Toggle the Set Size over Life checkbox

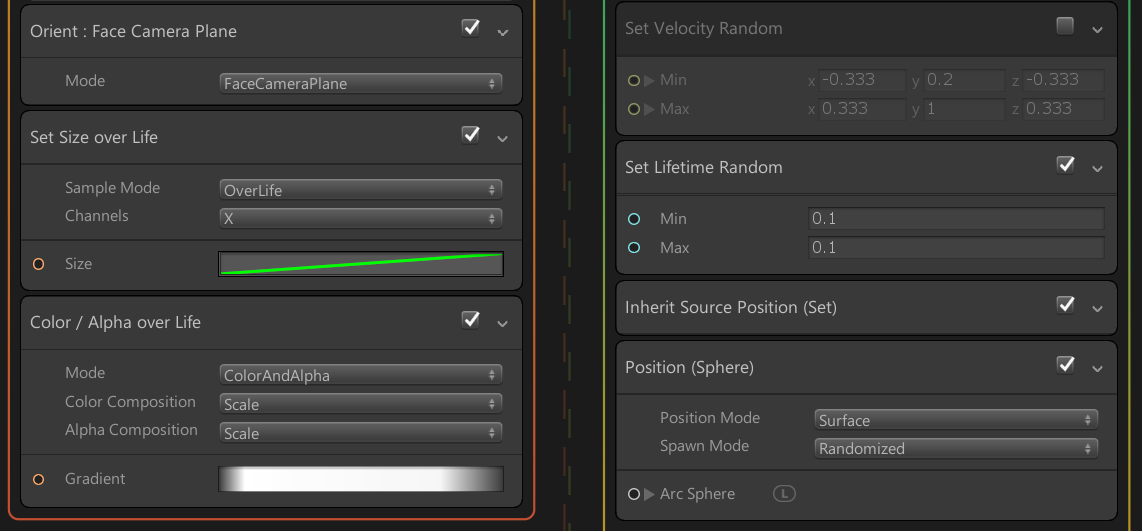(x=470, y=134)
